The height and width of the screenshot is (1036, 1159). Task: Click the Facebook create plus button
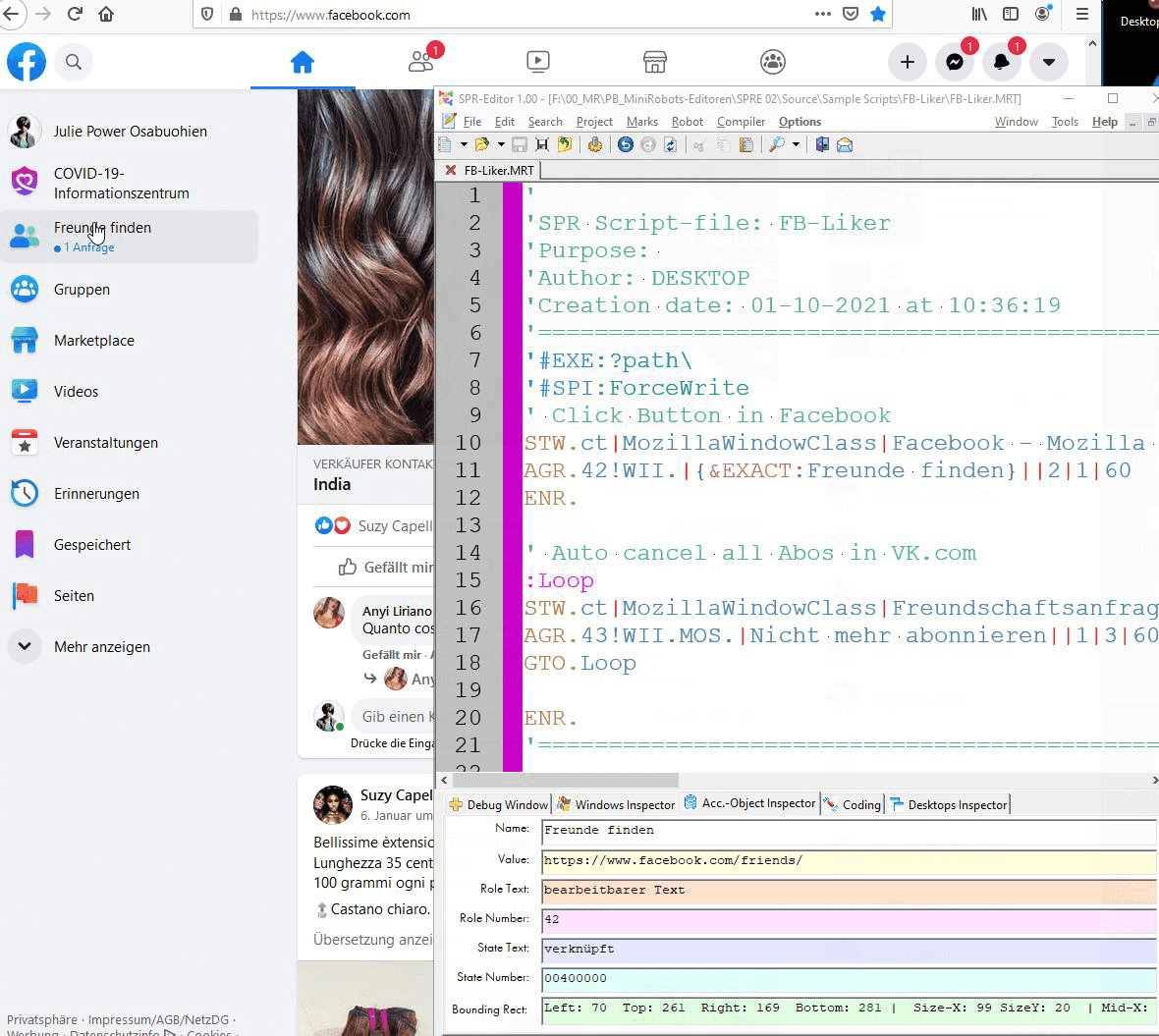907,62
